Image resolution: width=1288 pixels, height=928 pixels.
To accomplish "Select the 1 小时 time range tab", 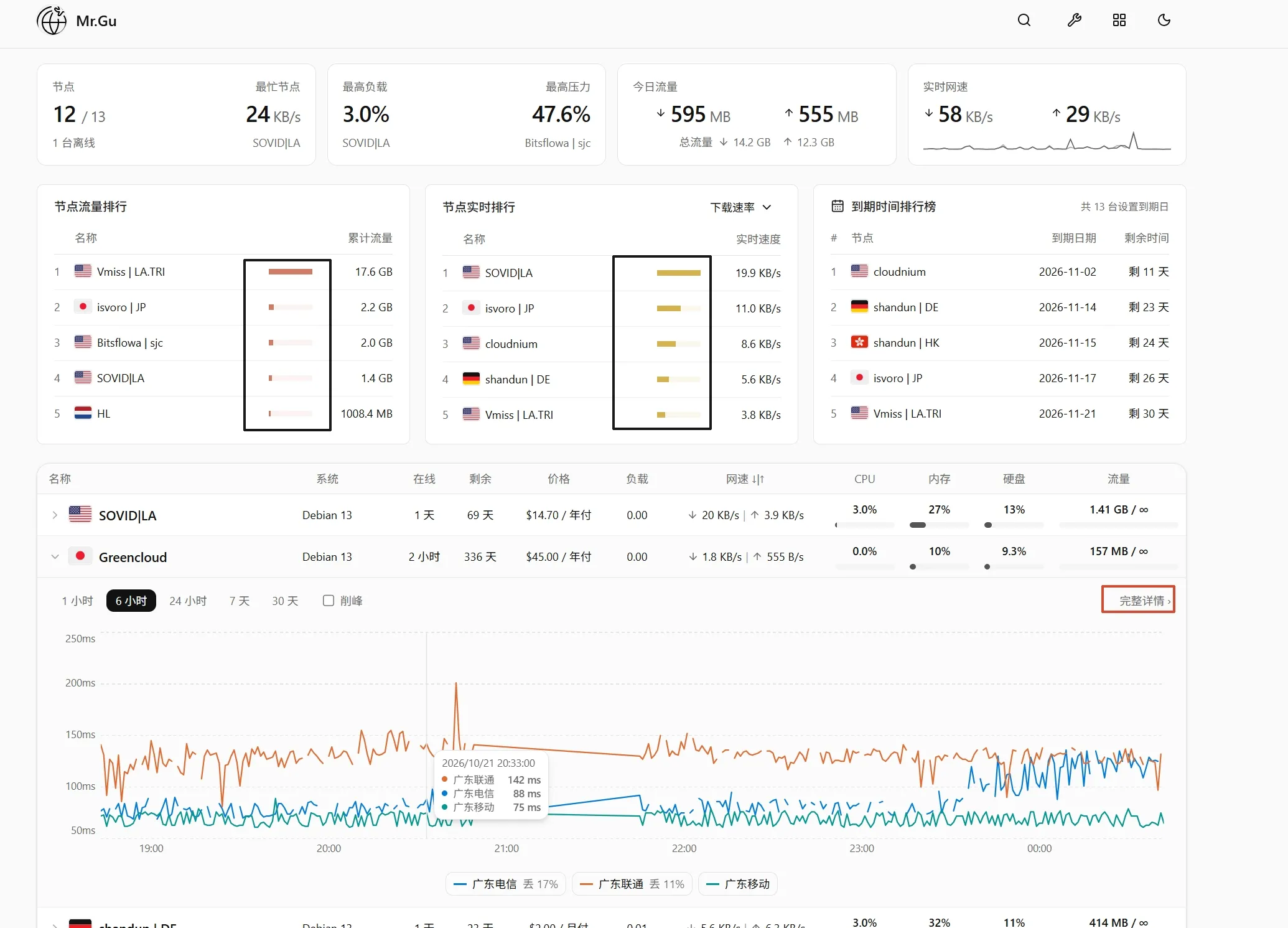I will (77, 601).
